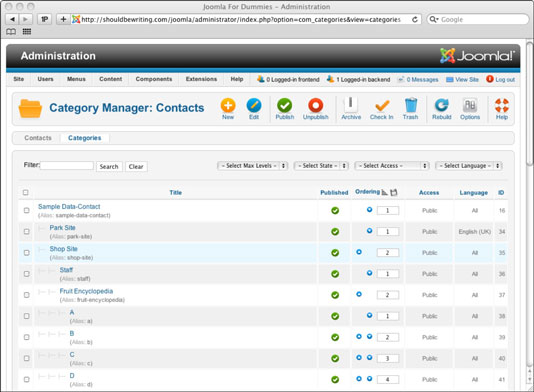The width and height of the screenshot is (534, 392).
Task: Click the Log out link
Action: click(501, 79)
